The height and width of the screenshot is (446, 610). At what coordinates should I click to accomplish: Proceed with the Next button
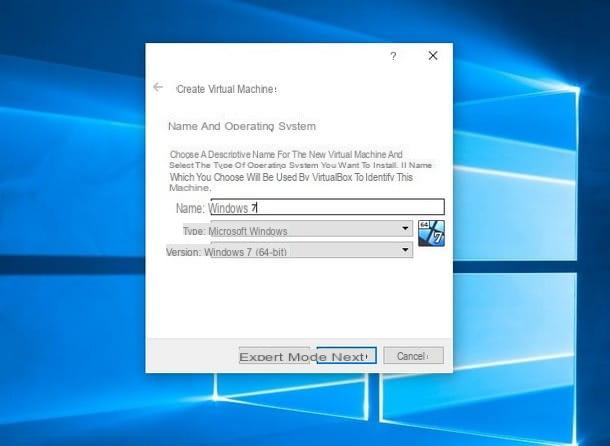(x=347, y=356)
